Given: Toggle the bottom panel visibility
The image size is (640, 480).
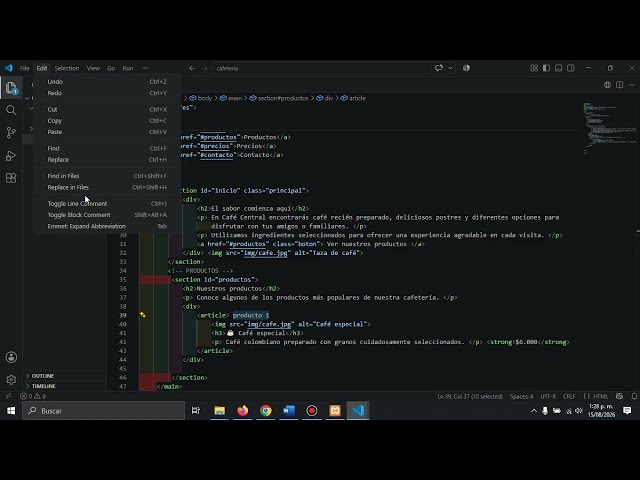Looking at the screenshot, I should pos(558,68).
